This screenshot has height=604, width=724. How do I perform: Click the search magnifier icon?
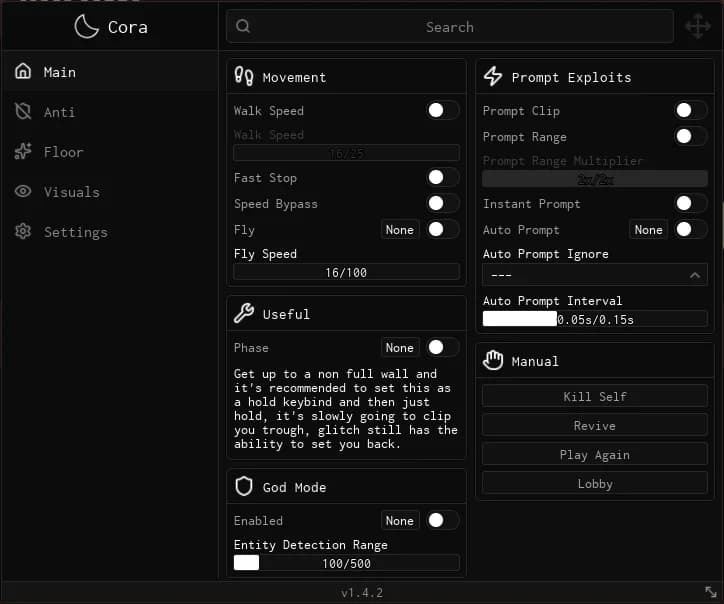(x=243, y=26)
